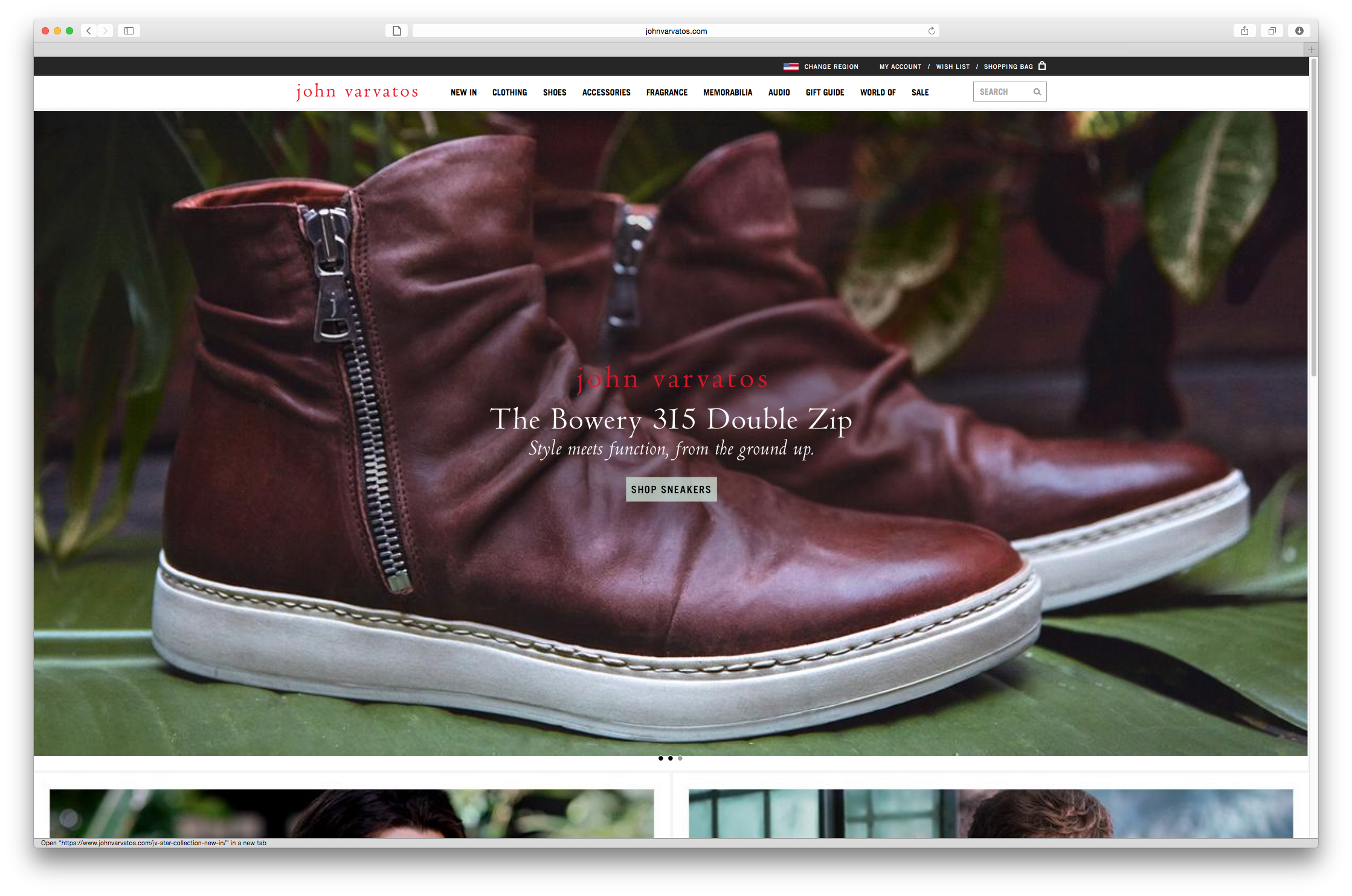Go back with Safari's back arrow
1352x896 pixels.
coord(89,31)
